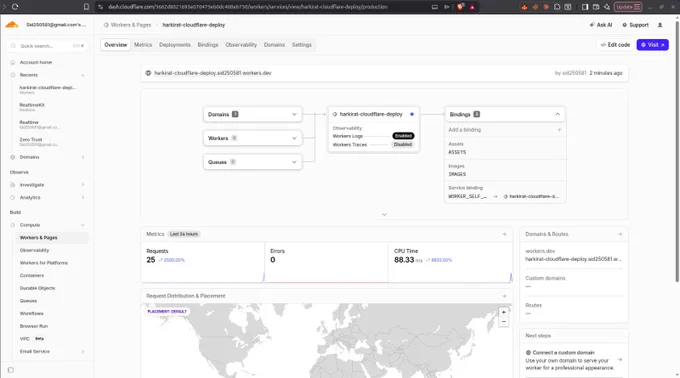
Task: Collapse Recents section in sidebar
Action: click(x=82, y=75)
